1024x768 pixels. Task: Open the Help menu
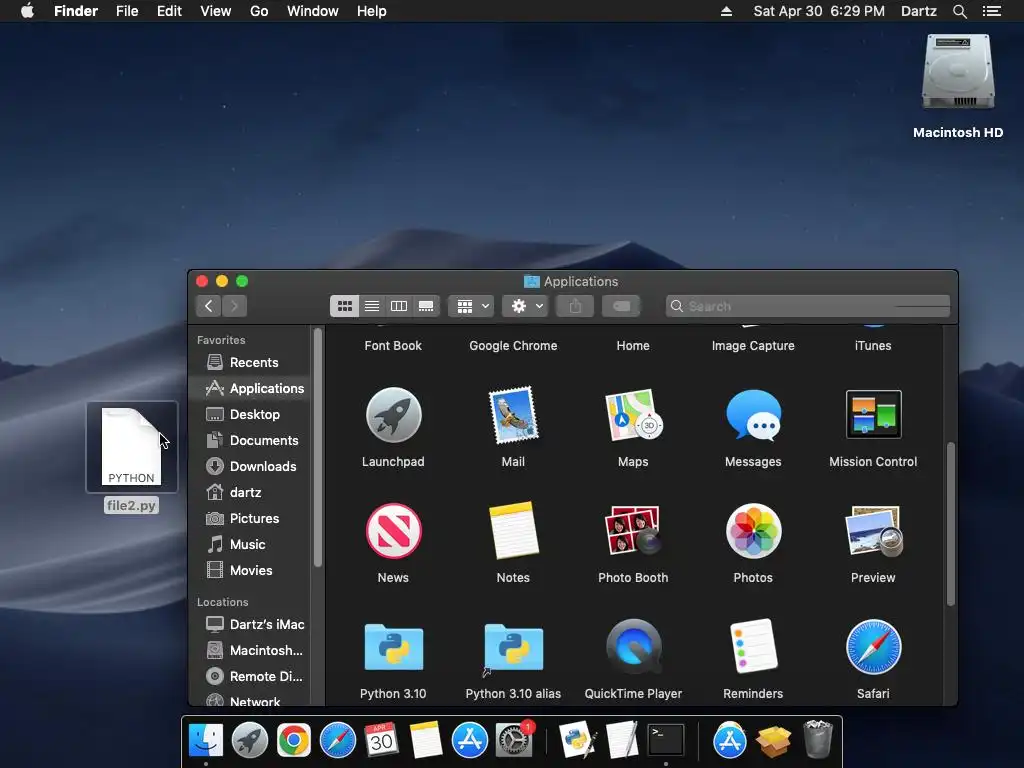tap(372, 11)
